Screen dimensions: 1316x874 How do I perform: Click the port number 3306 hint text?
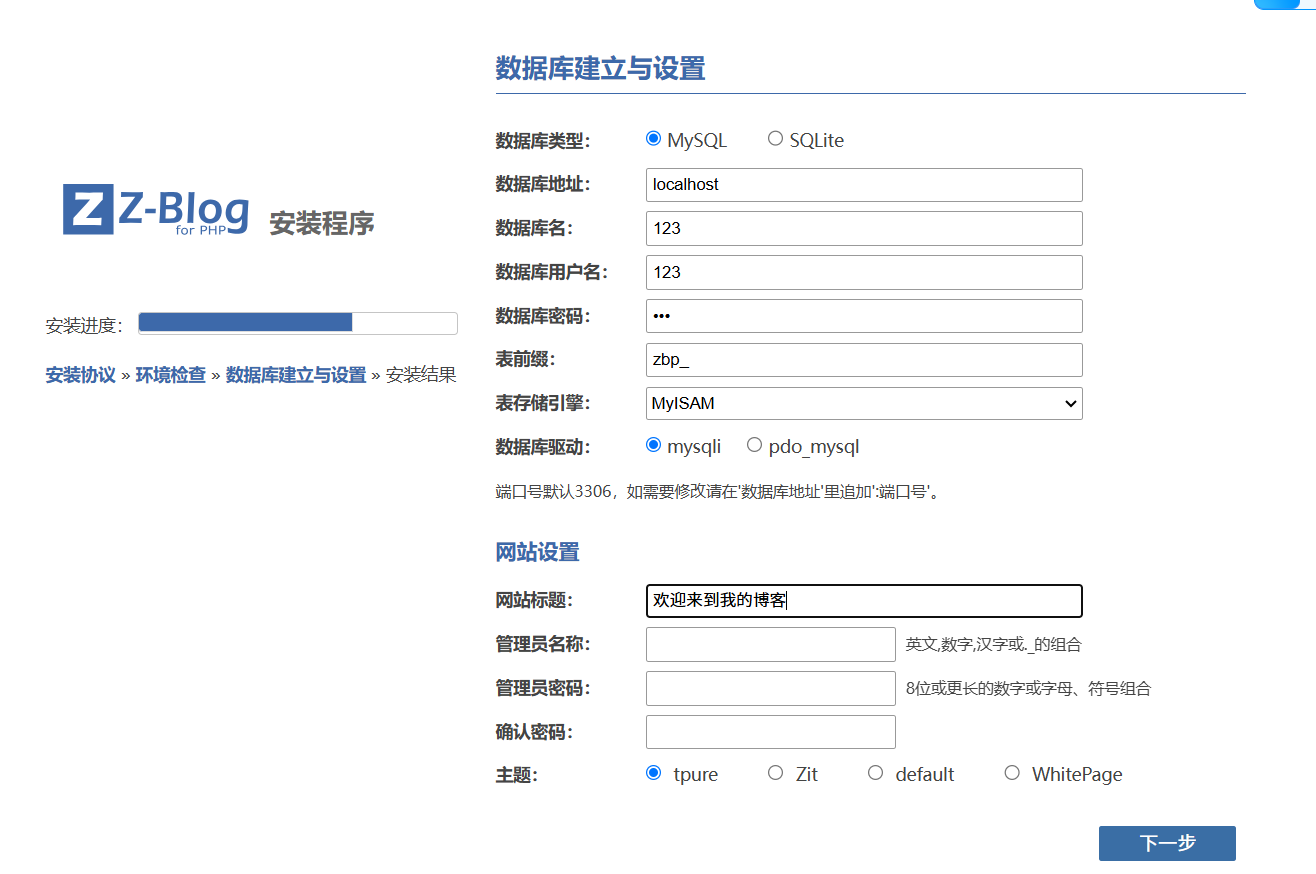click(x=718, y=492)
